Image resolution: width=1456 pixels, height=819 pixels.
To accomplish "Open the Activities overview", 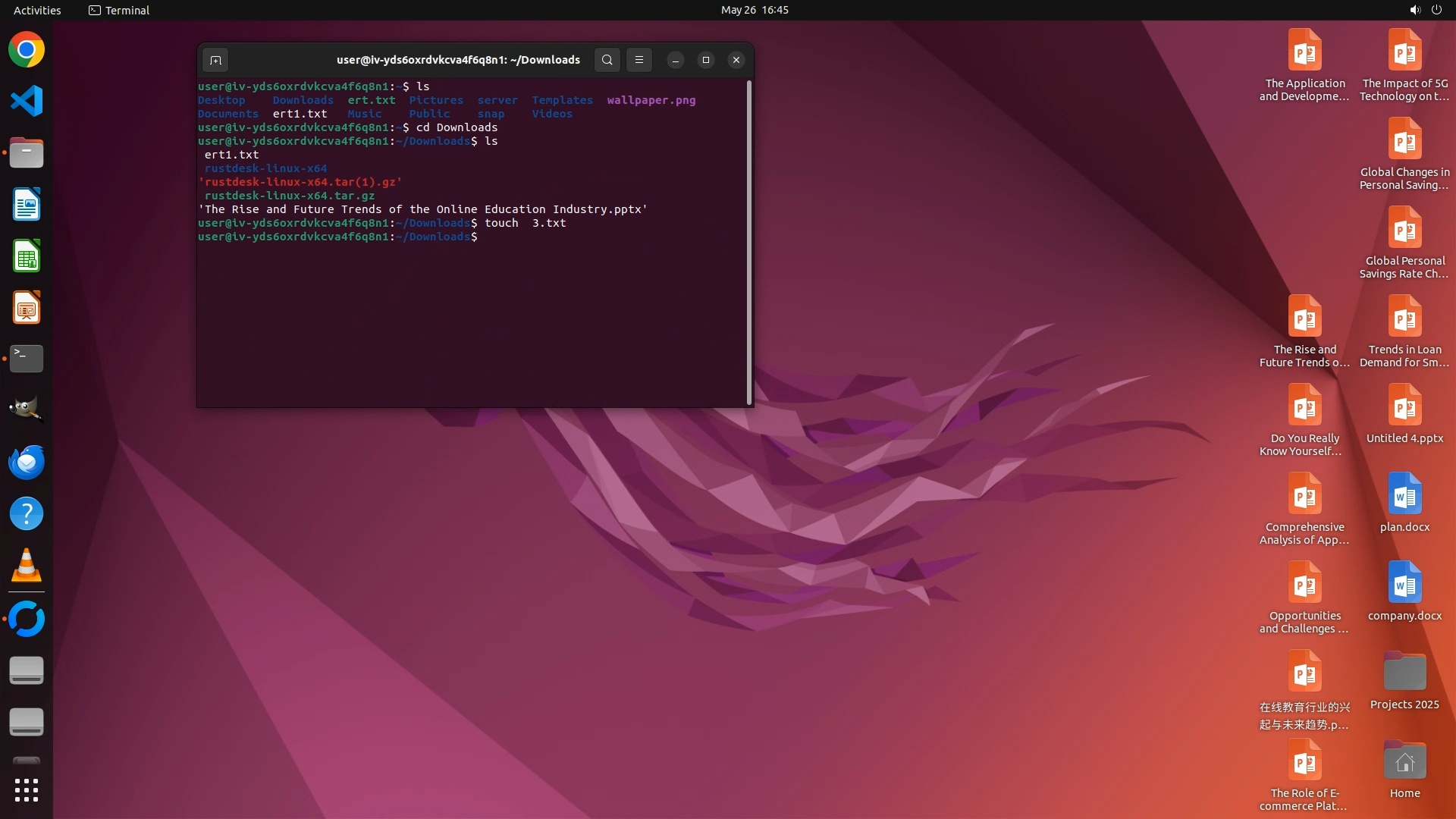I will [37, 10].
